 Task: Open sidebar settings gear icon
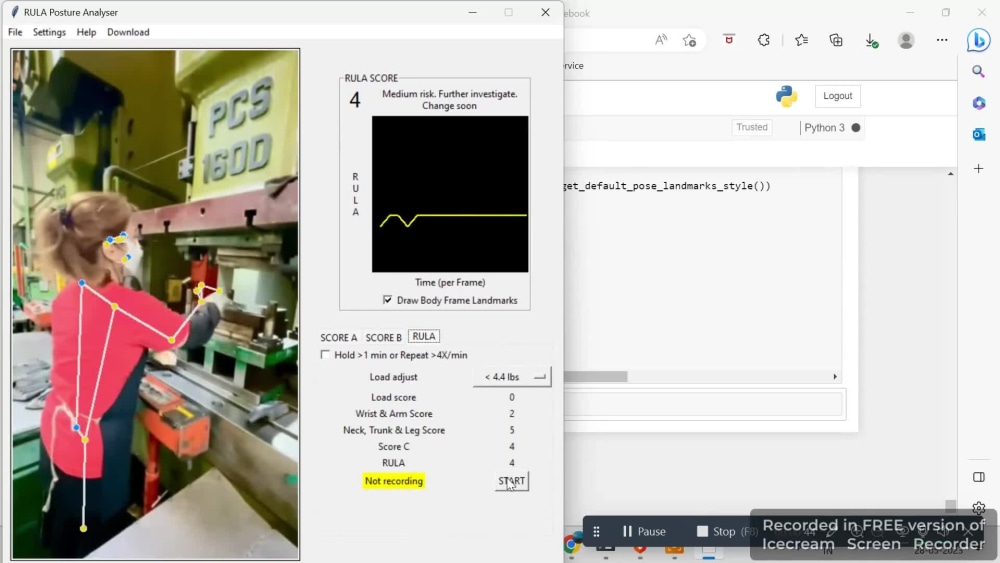coord(978,508)
